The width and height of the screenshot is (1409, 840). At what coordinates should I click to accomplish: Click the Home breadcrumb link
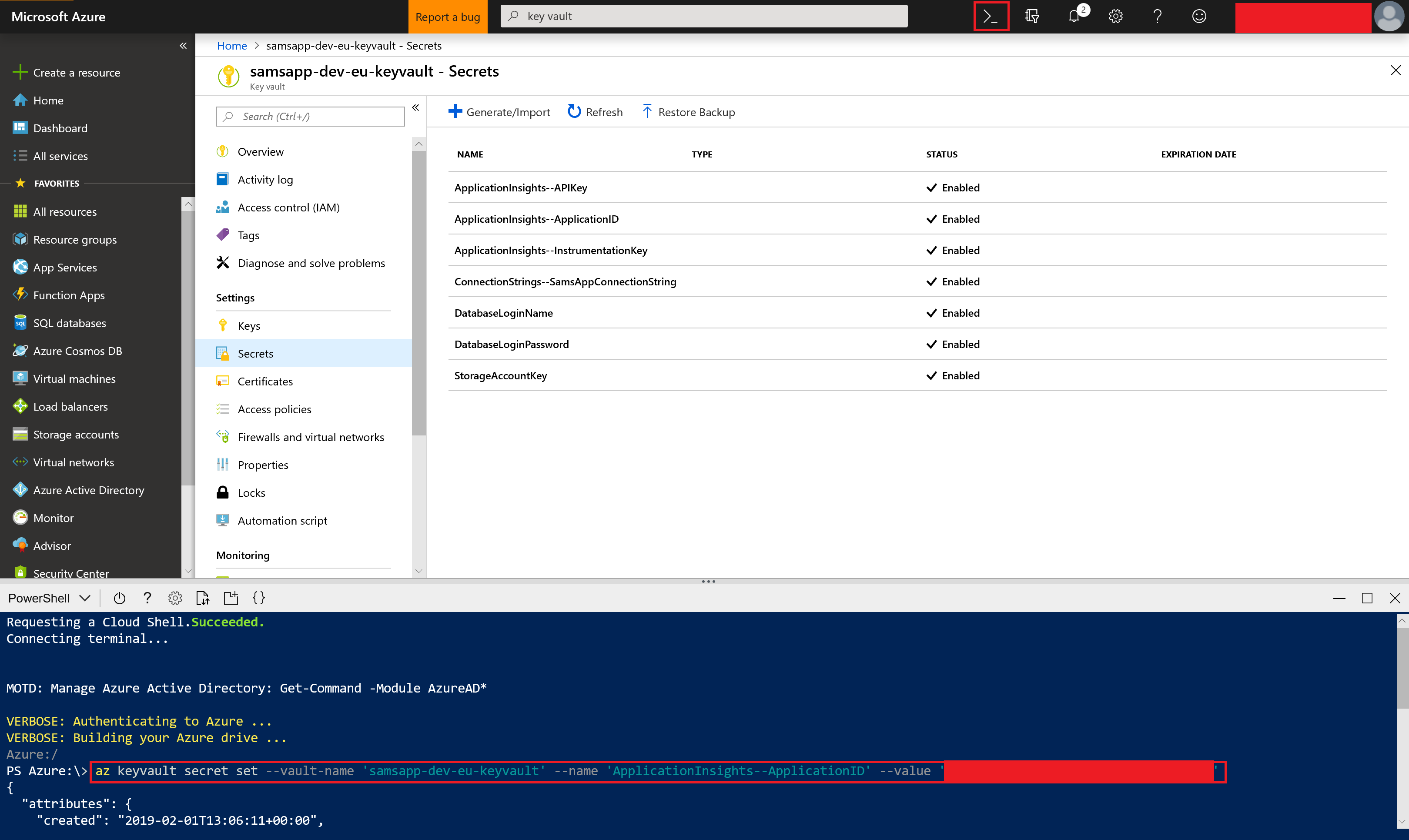(x=231, y=46)
